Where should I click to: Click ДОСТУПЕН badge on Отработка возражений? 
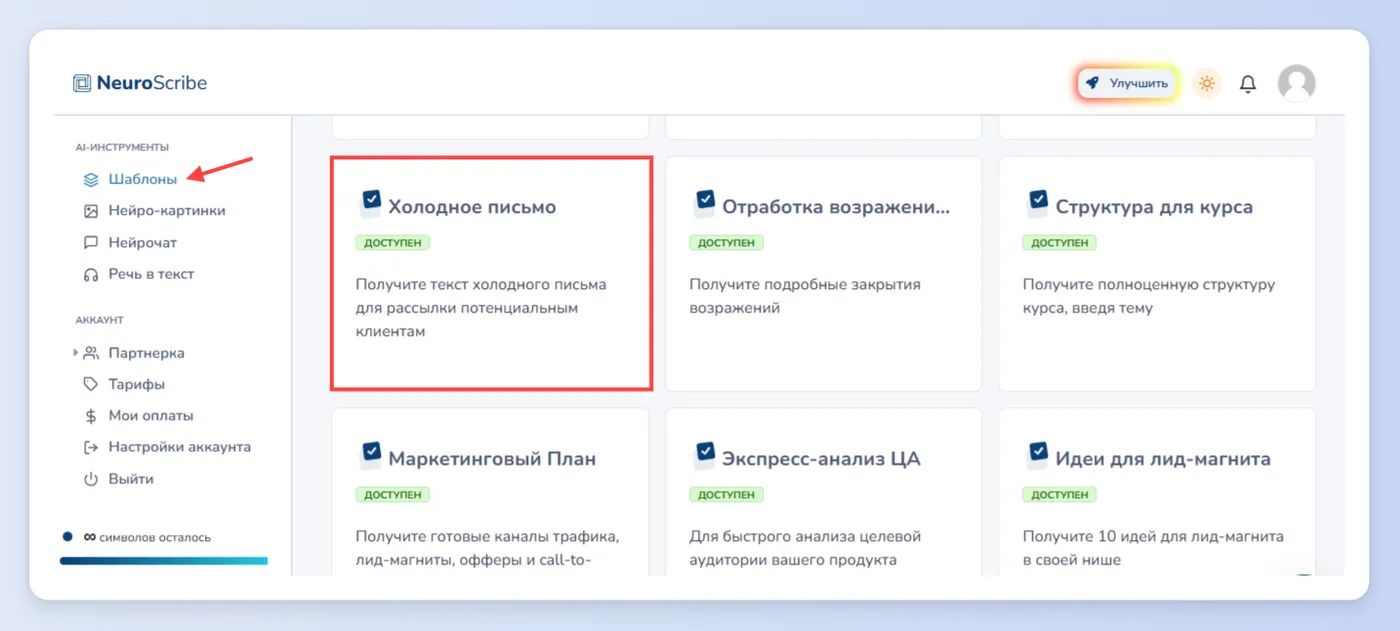coord(726,243)
